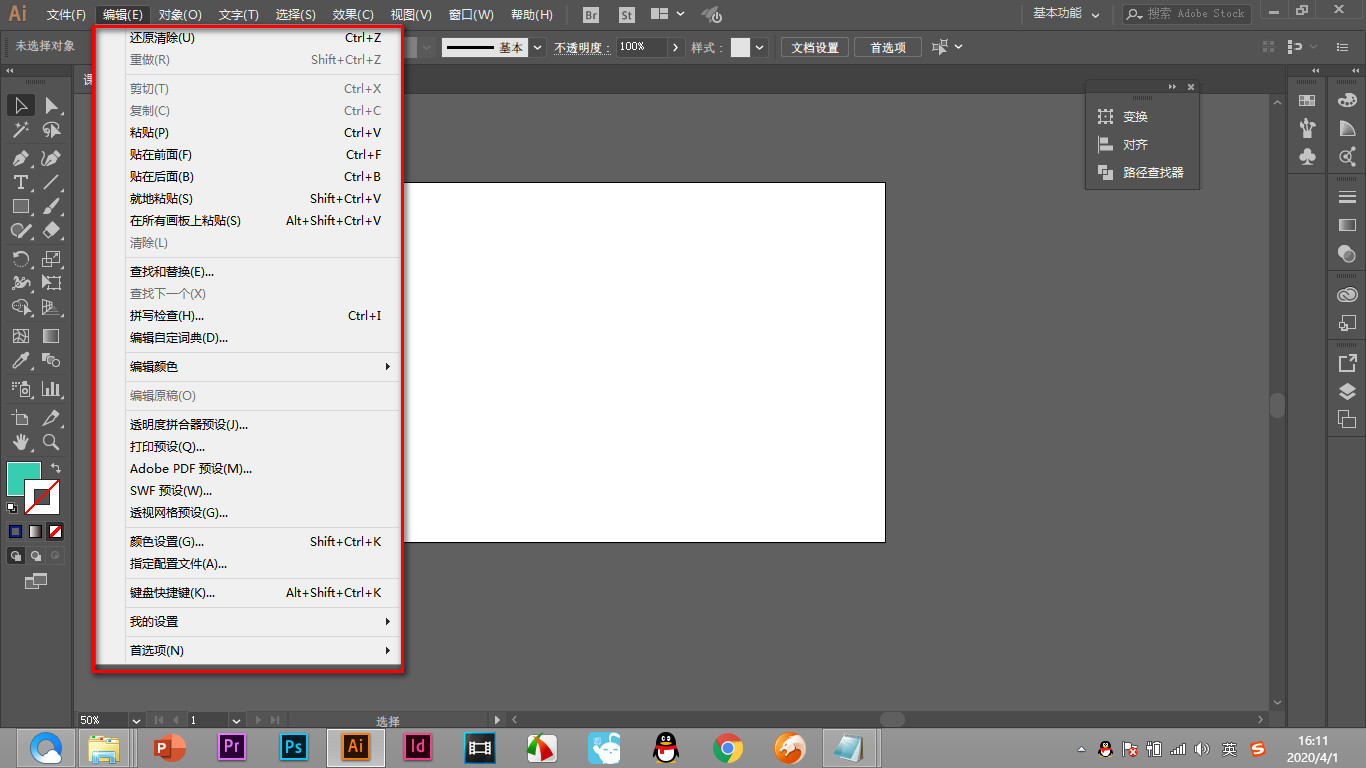Select the Scale tool
Viewport: 1366px width, 768px height.
coord(52,259)
